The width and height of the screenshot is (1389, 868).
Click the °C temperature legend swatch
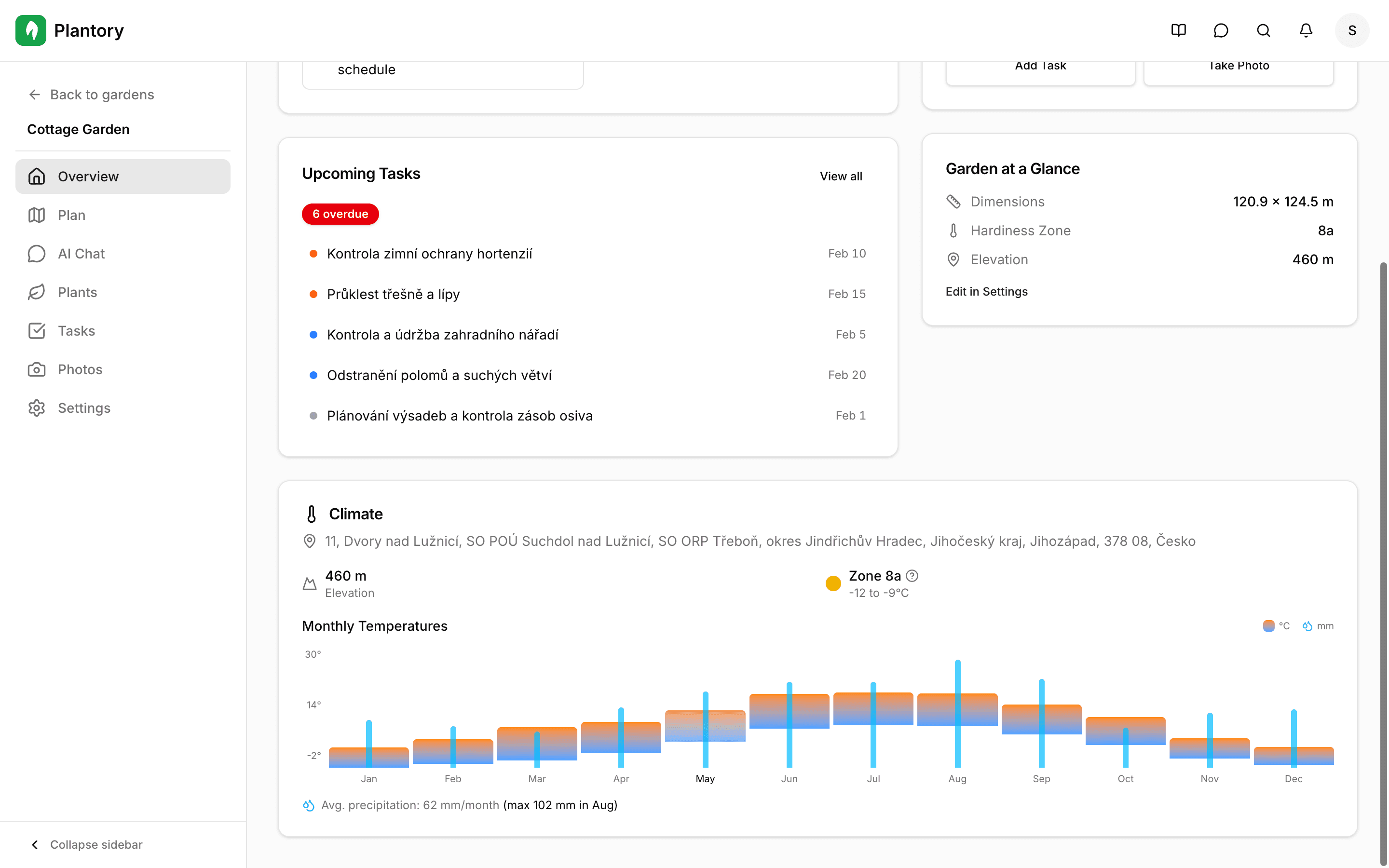point(1268,626)
